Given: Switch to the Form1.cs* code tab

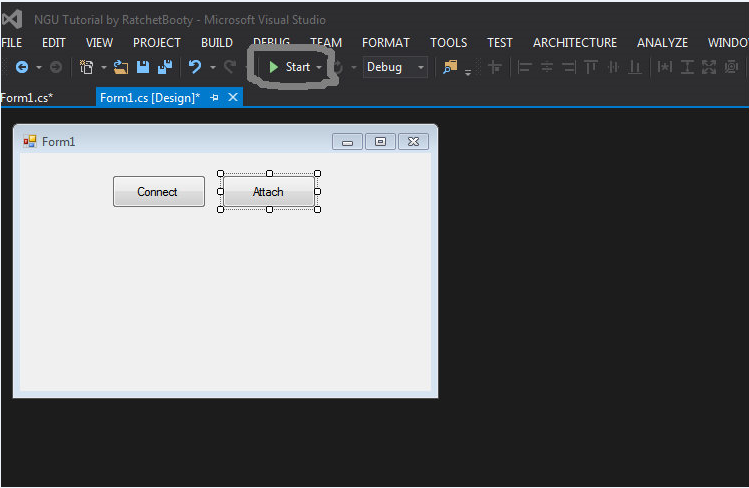Looking at the screenshot, I should (x=27, y=98).
